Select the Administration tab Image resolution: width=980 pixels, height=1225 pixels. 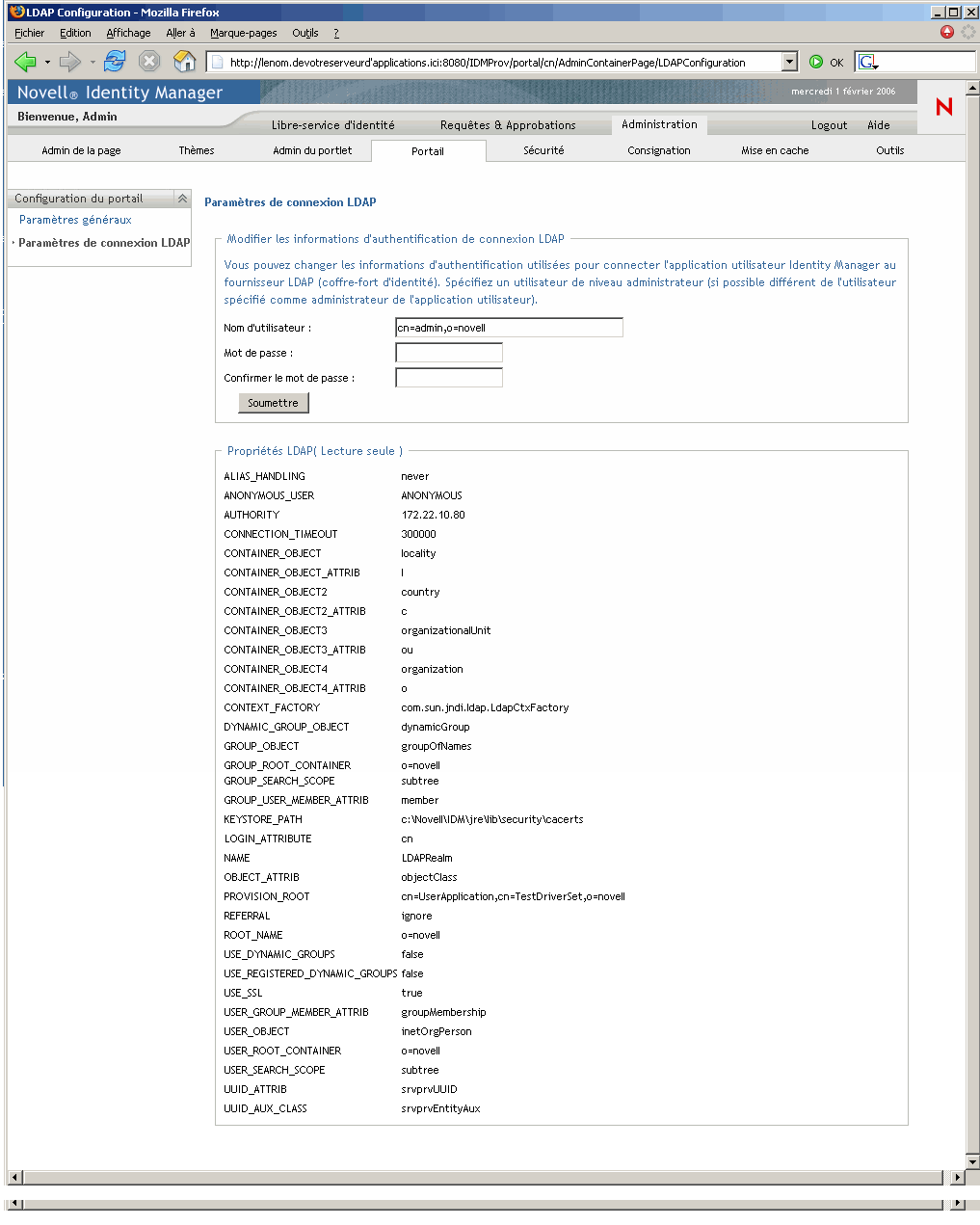[x=659, y=124]
